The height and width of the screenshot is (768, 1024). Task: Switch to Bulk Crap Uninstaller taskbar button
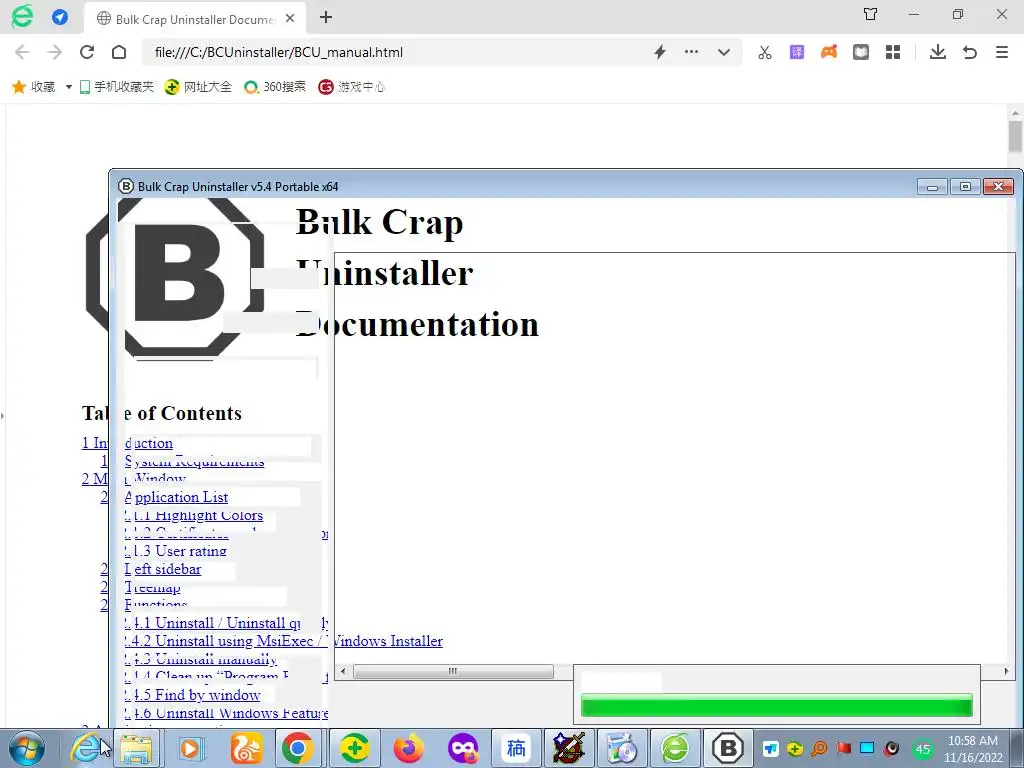[728, 748]
